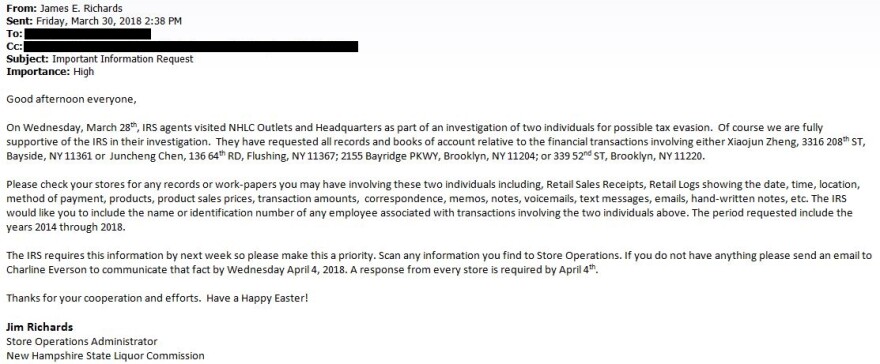This screenshot has height=364, width=880.
Task: Click the bold Jim Richards signature
Action: pyautogui.click(x=39, y=327)
